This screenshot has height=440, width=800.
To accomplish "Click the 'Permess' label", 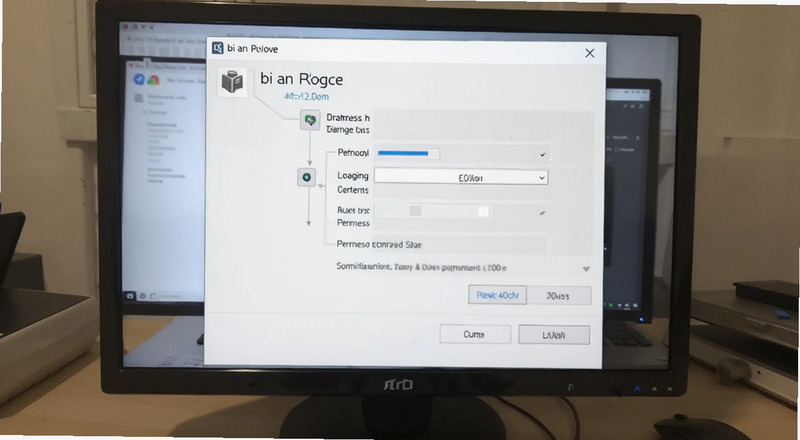I will [x=353, y=223].
